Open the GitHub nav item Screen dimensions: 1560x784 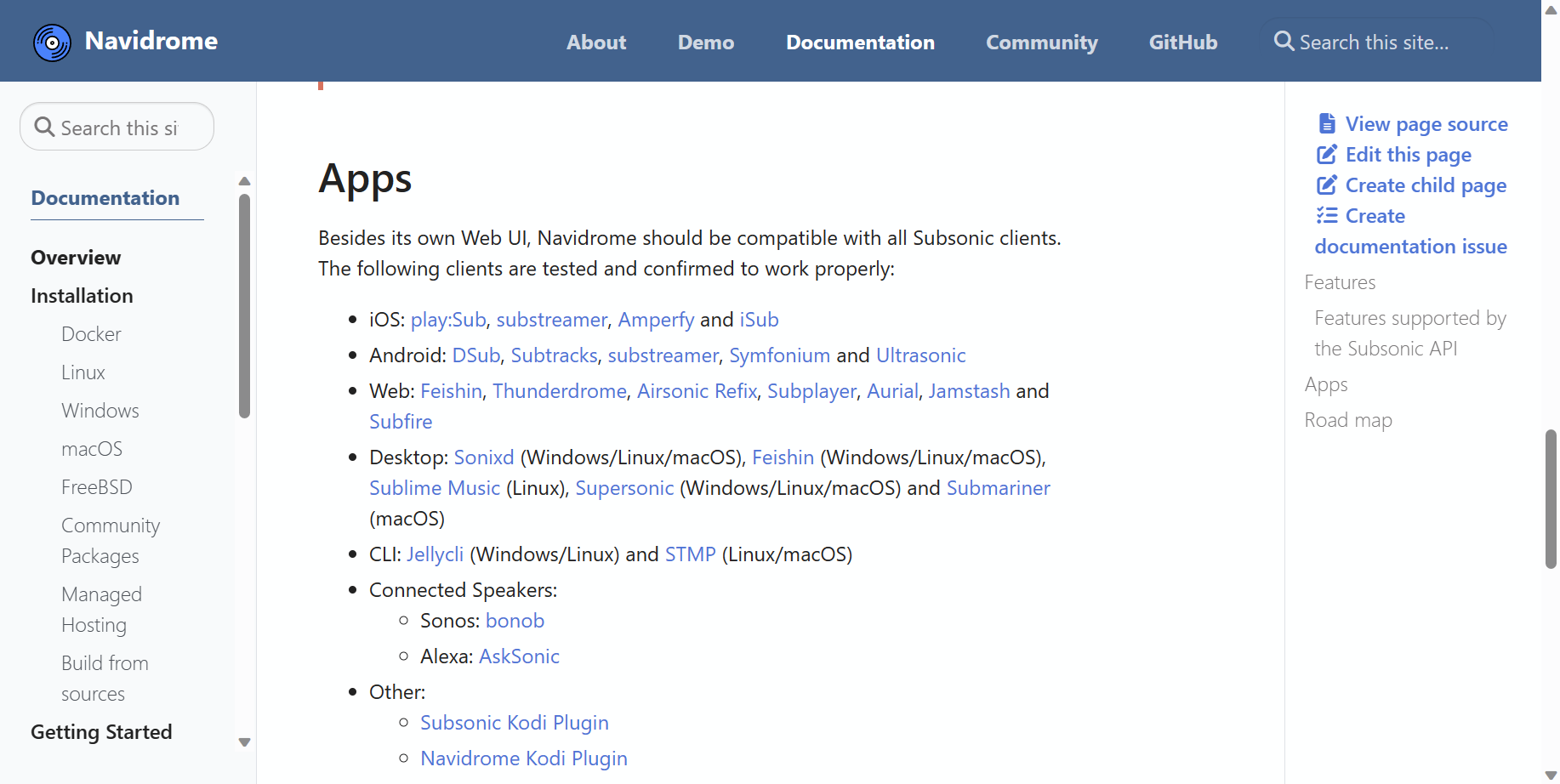coord(1183,43)
